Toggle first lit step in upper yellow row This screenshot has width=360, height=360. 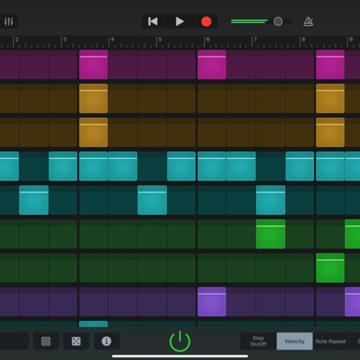coord(93,98)
